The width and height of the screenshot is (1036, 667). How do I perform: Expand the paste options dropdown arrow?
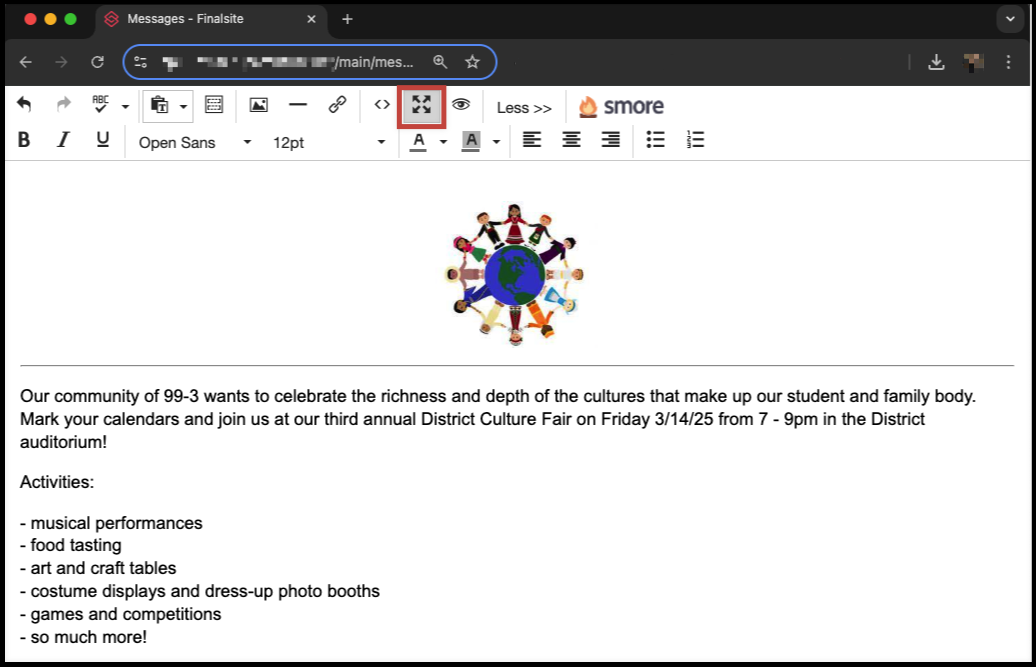(183, 106)
